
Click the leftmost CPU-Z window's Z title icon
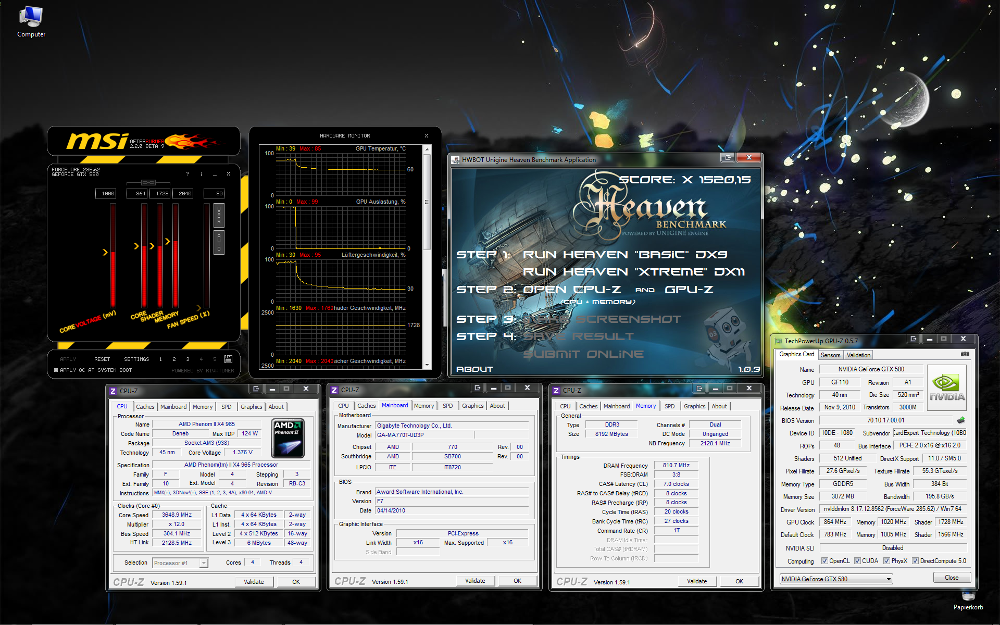click(x=114, y=390)
